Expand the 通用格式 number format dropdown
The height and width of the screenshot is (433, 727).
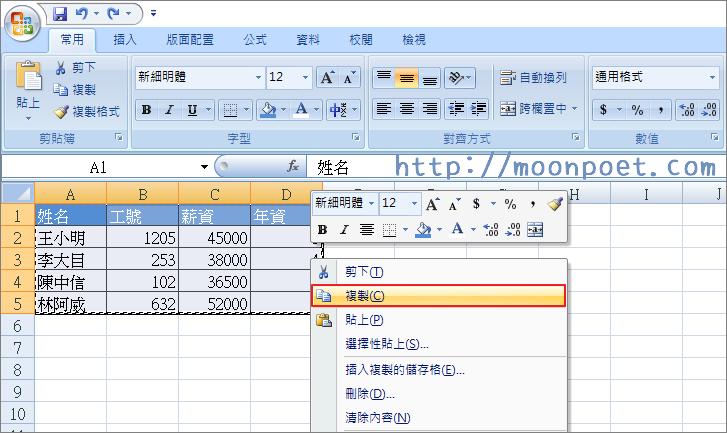(712, 77)
